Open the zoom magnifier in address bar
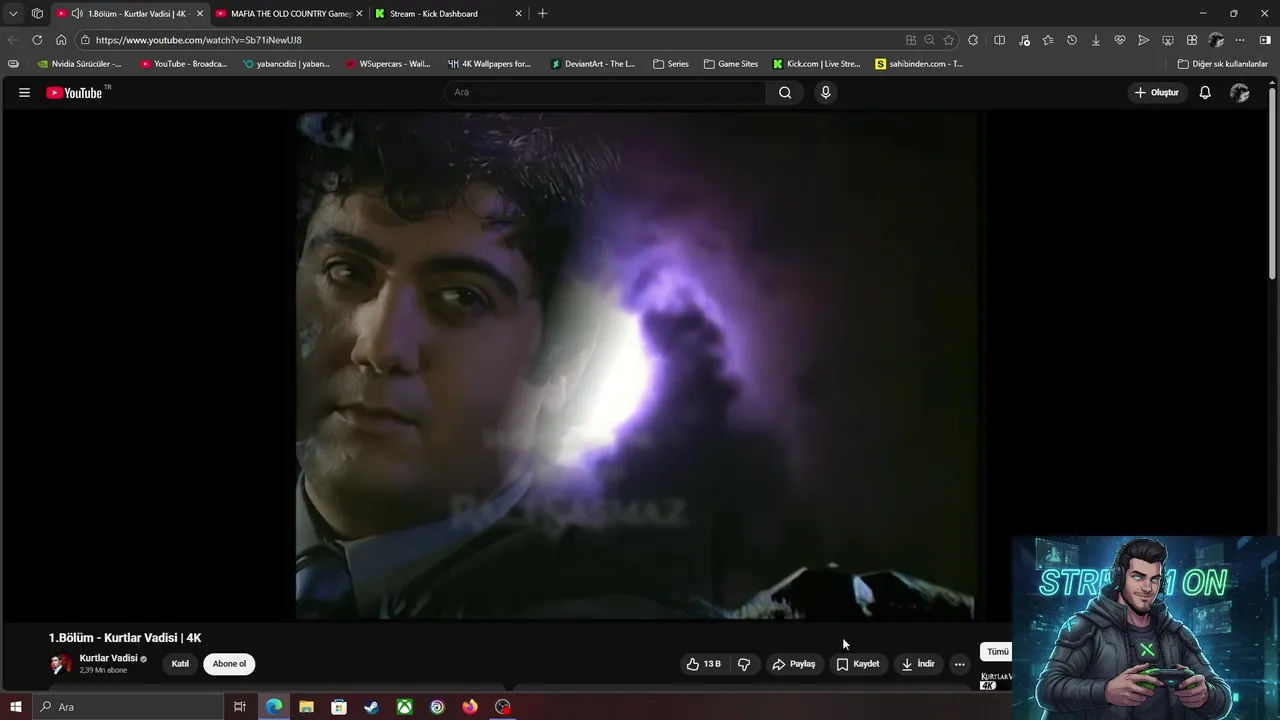Image resolution: width=1280 pixels, height=720 pixels. 929,40
